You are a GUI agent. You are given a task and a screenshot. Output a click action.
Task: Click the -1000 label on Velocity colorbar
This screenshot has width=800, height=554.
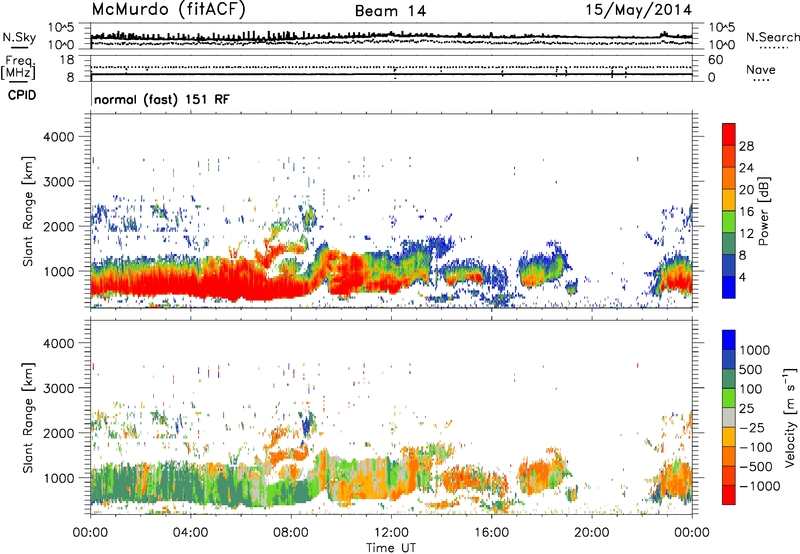coord(760,486)
